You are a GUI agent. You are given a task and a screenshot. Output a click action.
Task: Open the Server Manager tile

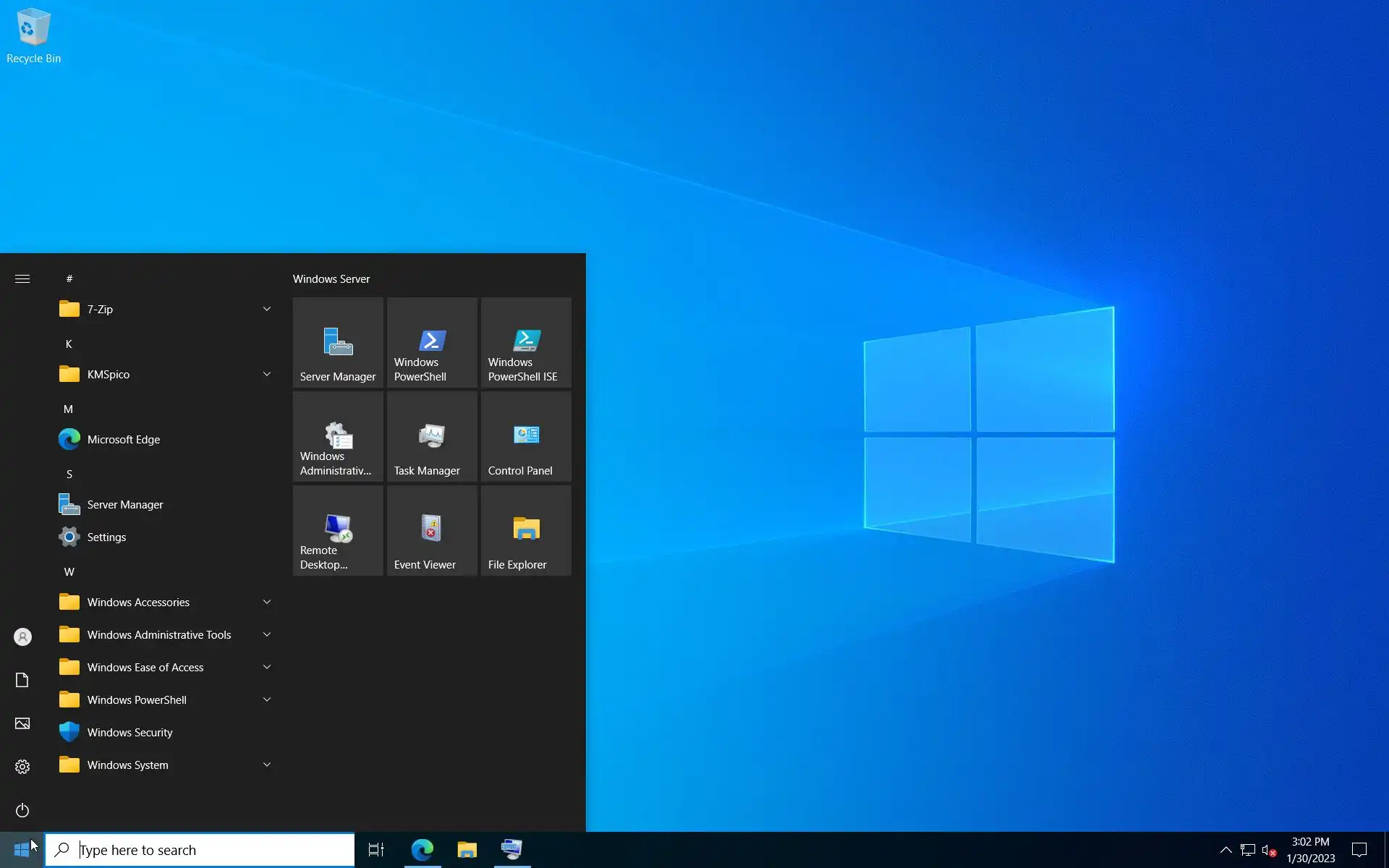click(x=338, y=343)
